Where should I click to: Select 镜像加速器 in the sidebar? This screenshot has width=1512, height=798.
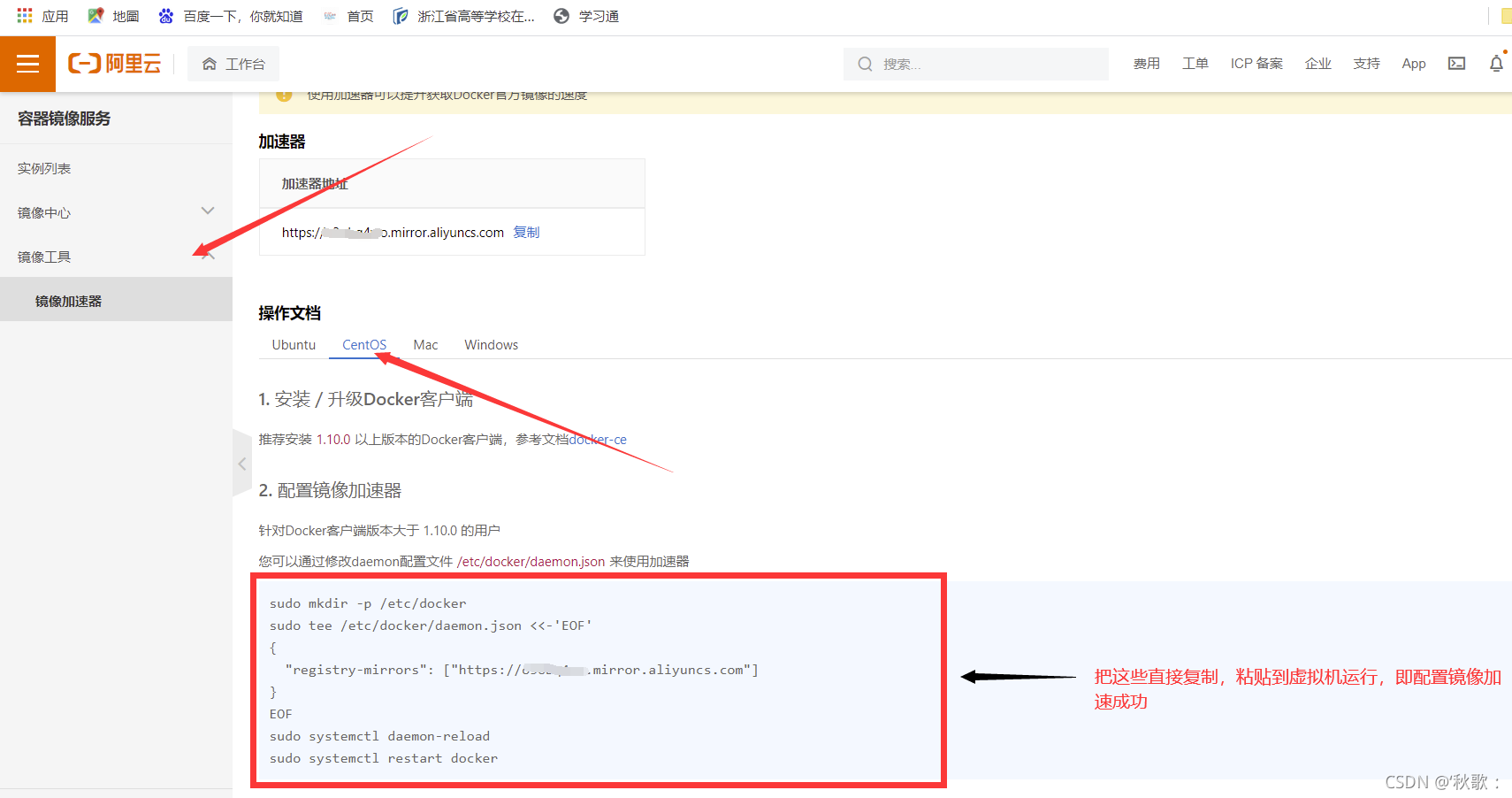116,301
